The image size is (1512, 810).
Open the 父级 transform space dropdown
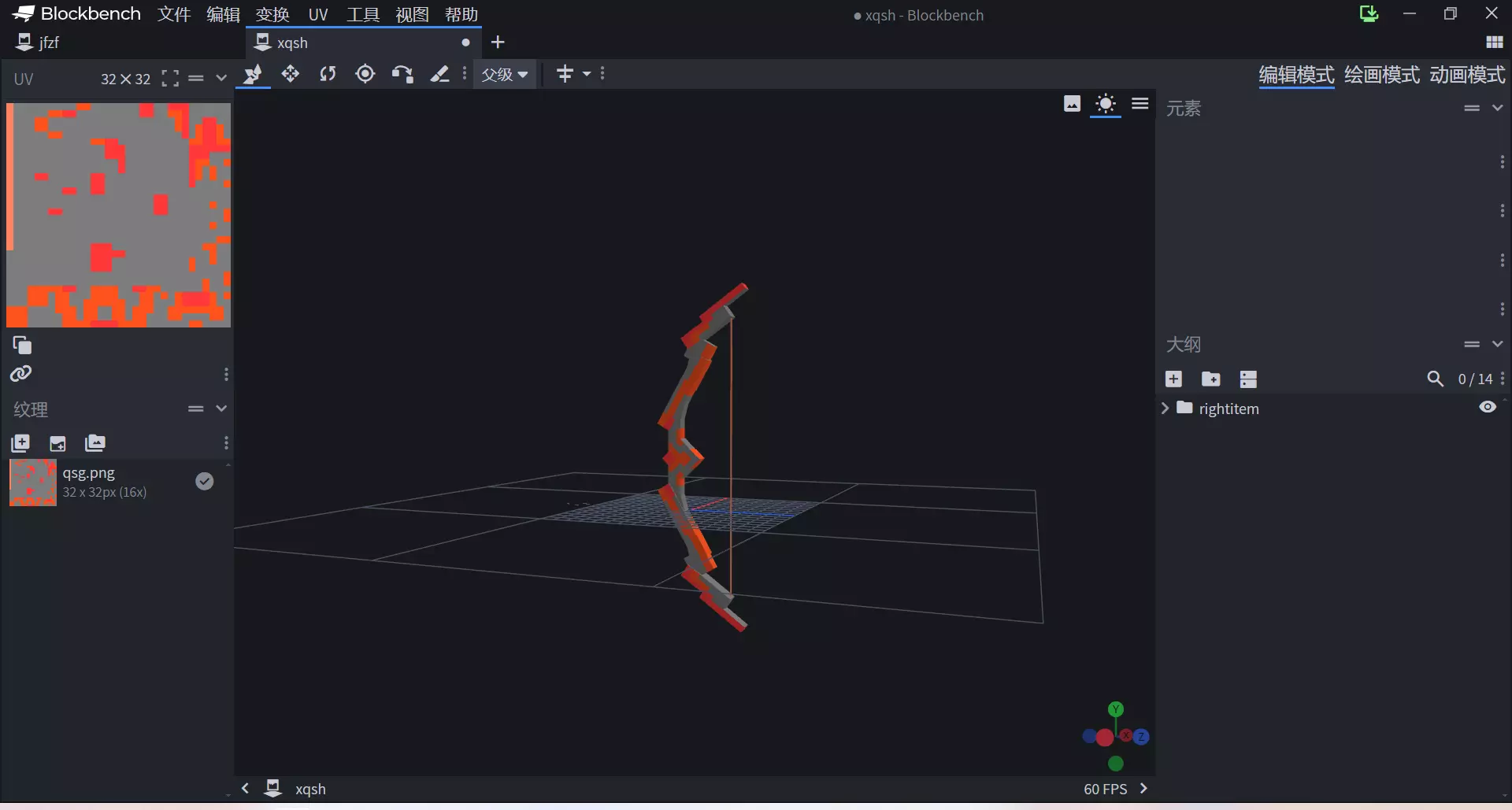click(505, 75)
